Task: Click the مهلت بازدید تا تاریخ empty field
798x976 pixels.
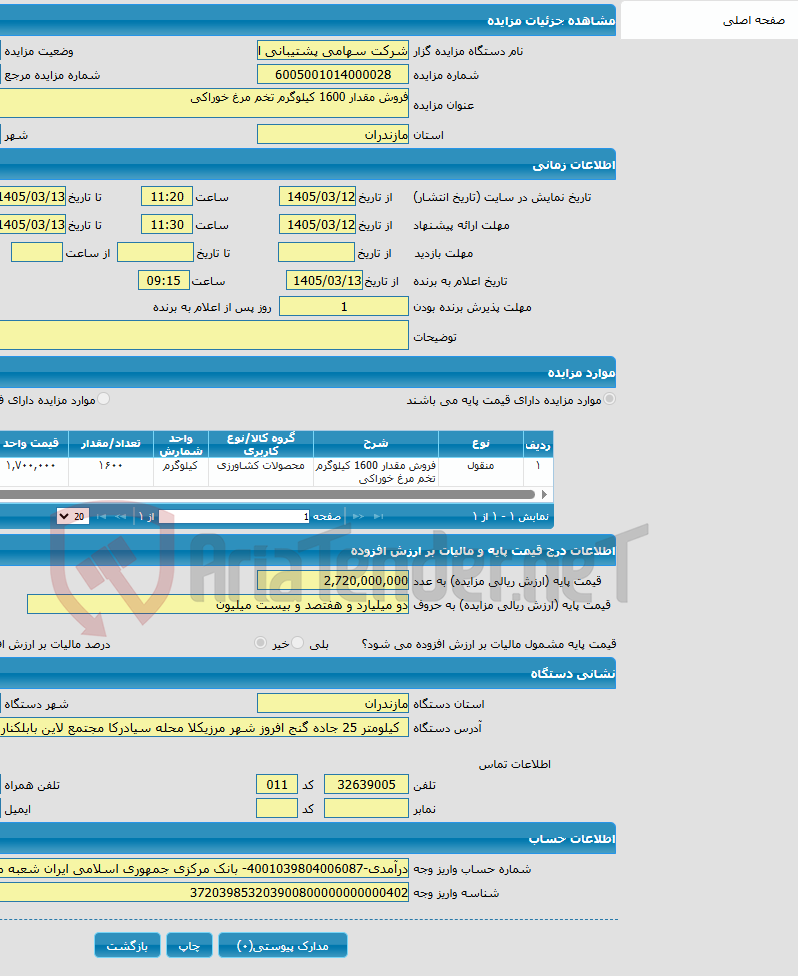Action: click(x=156, y=252)
